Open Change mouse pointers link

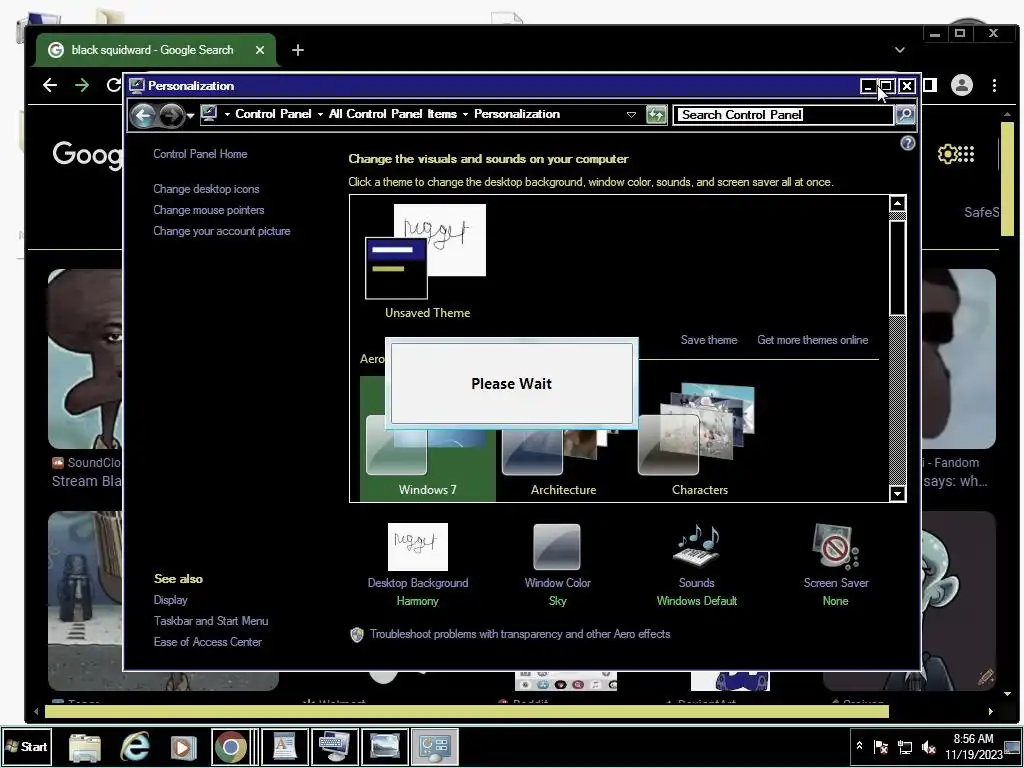coord(208,210)
